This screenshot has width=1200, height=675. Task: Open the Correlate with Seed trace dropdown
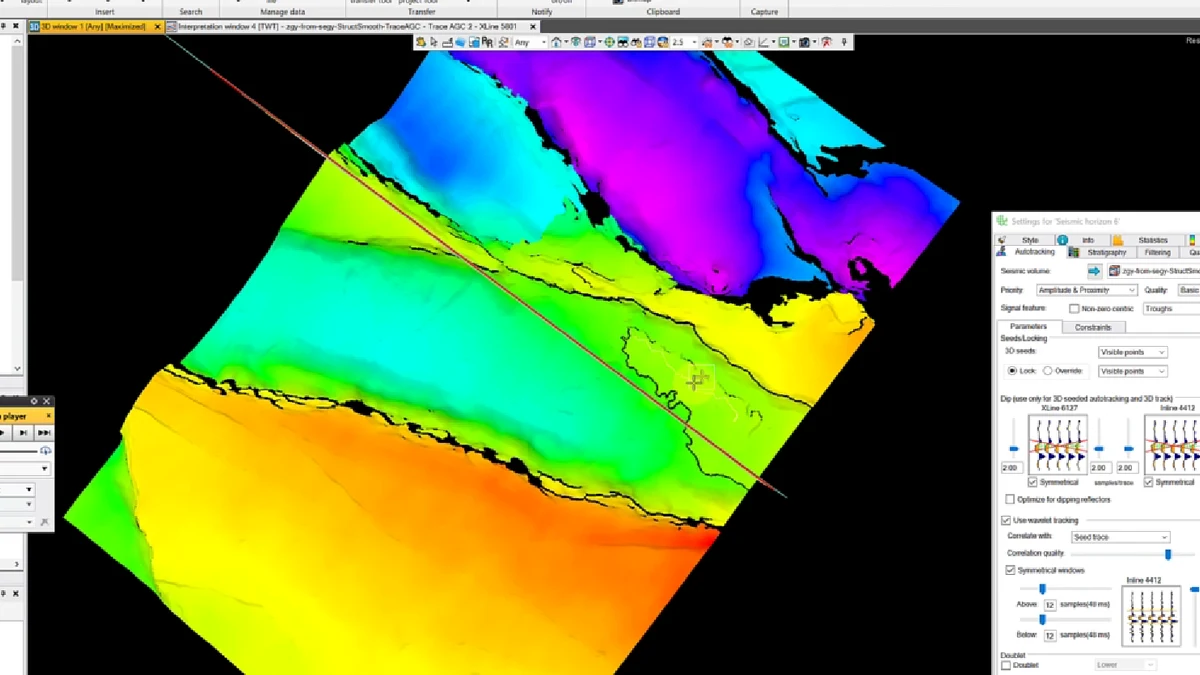(x=1120, y=537)
